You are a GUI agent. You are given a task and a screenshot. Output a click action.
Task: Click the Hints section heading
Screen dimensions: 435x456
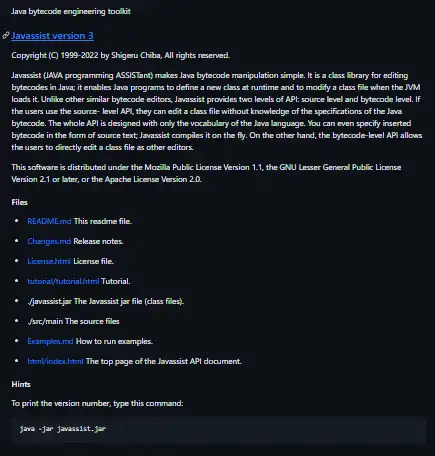21,384
